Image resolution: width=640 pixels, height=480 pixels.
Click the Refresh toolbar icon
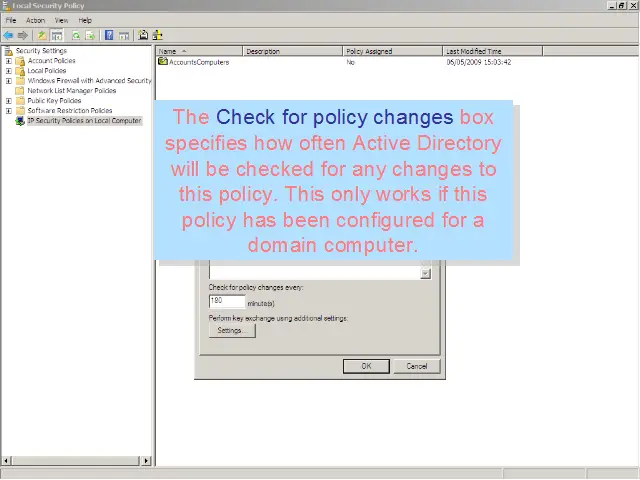75,35
